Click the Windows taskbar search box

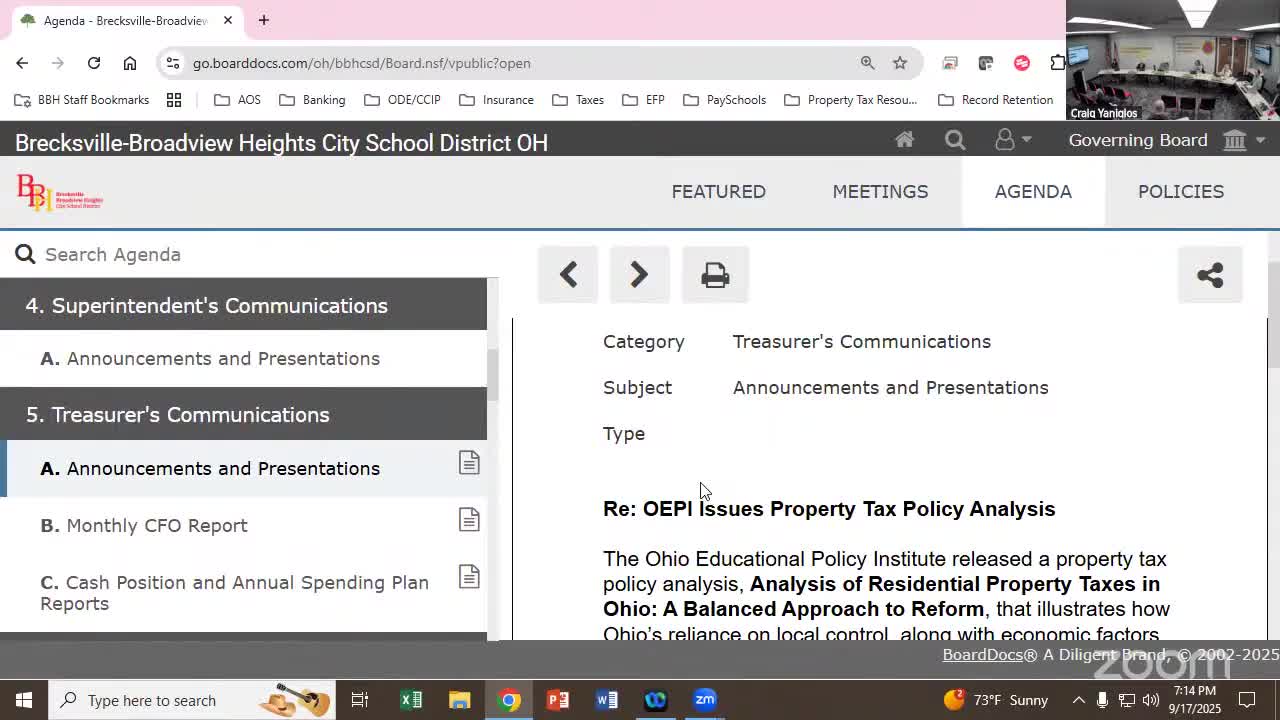click(193, 700)
